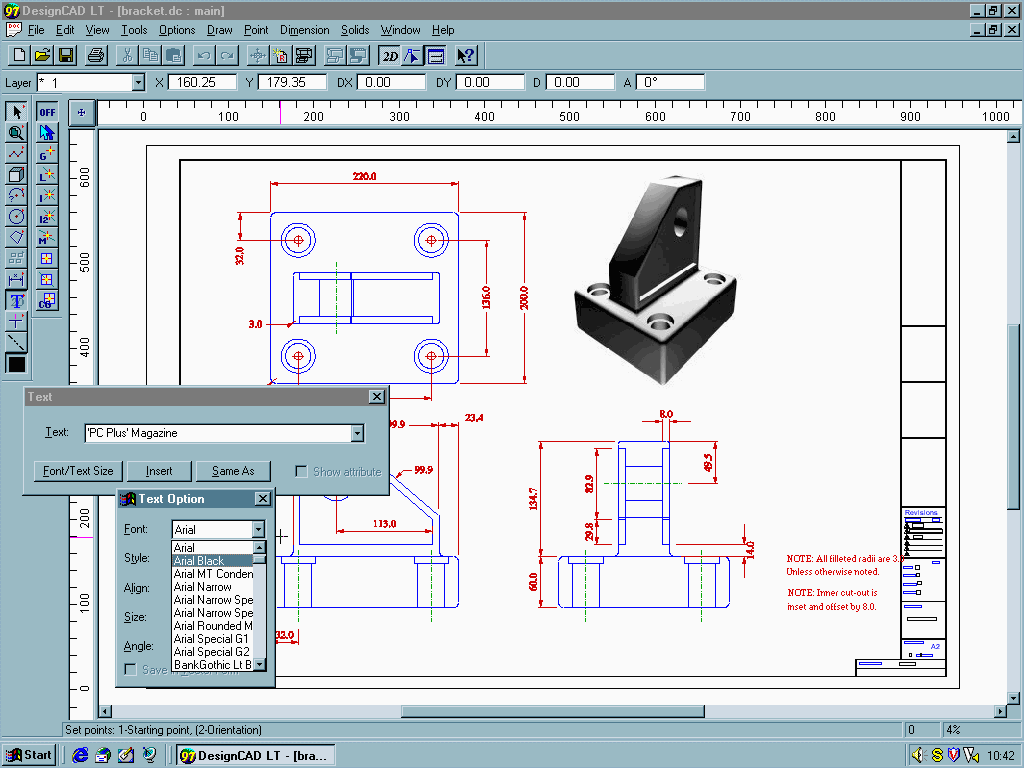Click DesignCAD LT taskbar button
Screen dimensions: 1024x768
coord(256,756)
